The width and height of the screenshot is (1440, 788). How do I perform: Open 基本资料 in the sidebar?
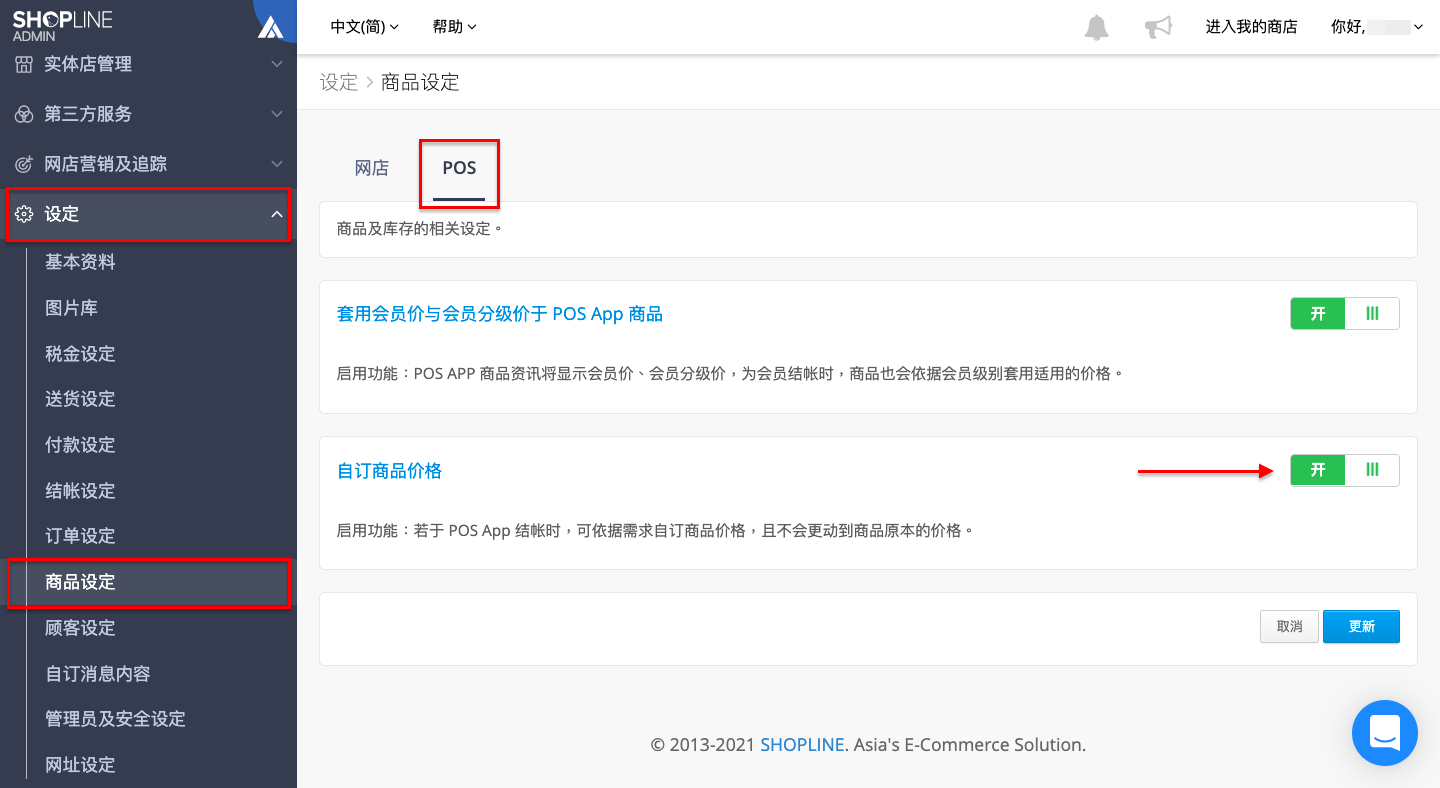pos(80,262)
